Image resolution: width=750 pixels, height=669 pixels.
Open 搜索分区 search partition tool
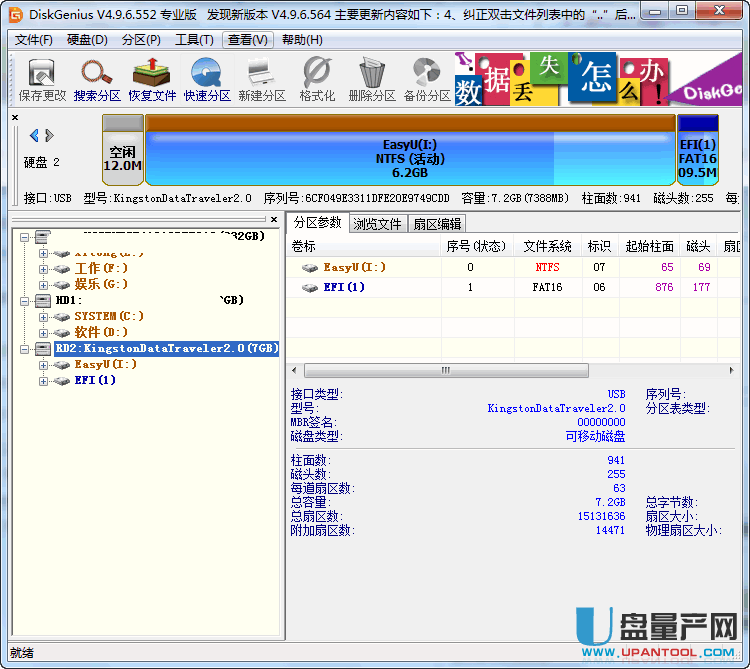(x=97, y=80)
